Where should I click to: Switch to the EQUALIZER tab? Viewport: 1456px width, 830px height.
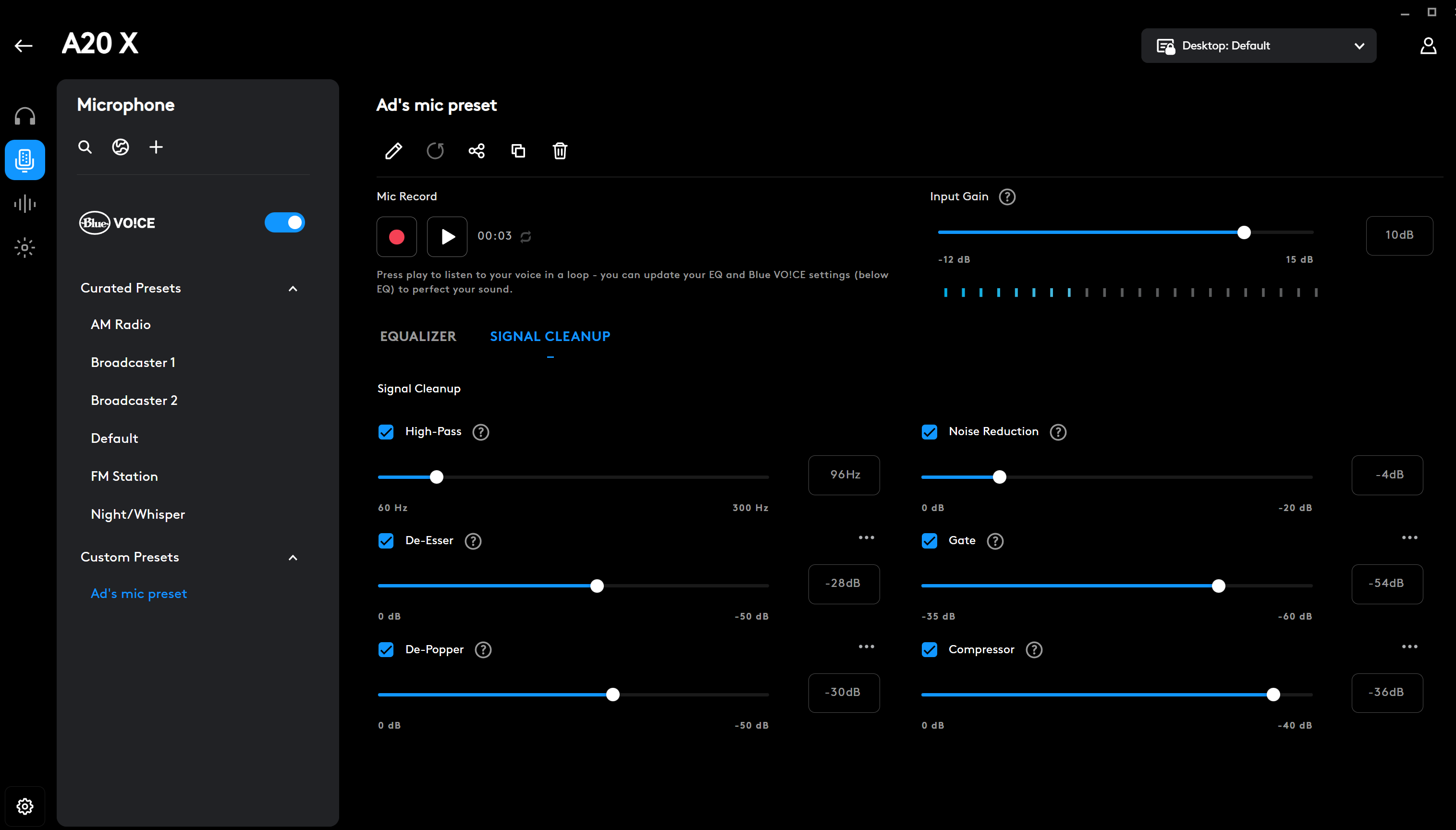point(418,336)
